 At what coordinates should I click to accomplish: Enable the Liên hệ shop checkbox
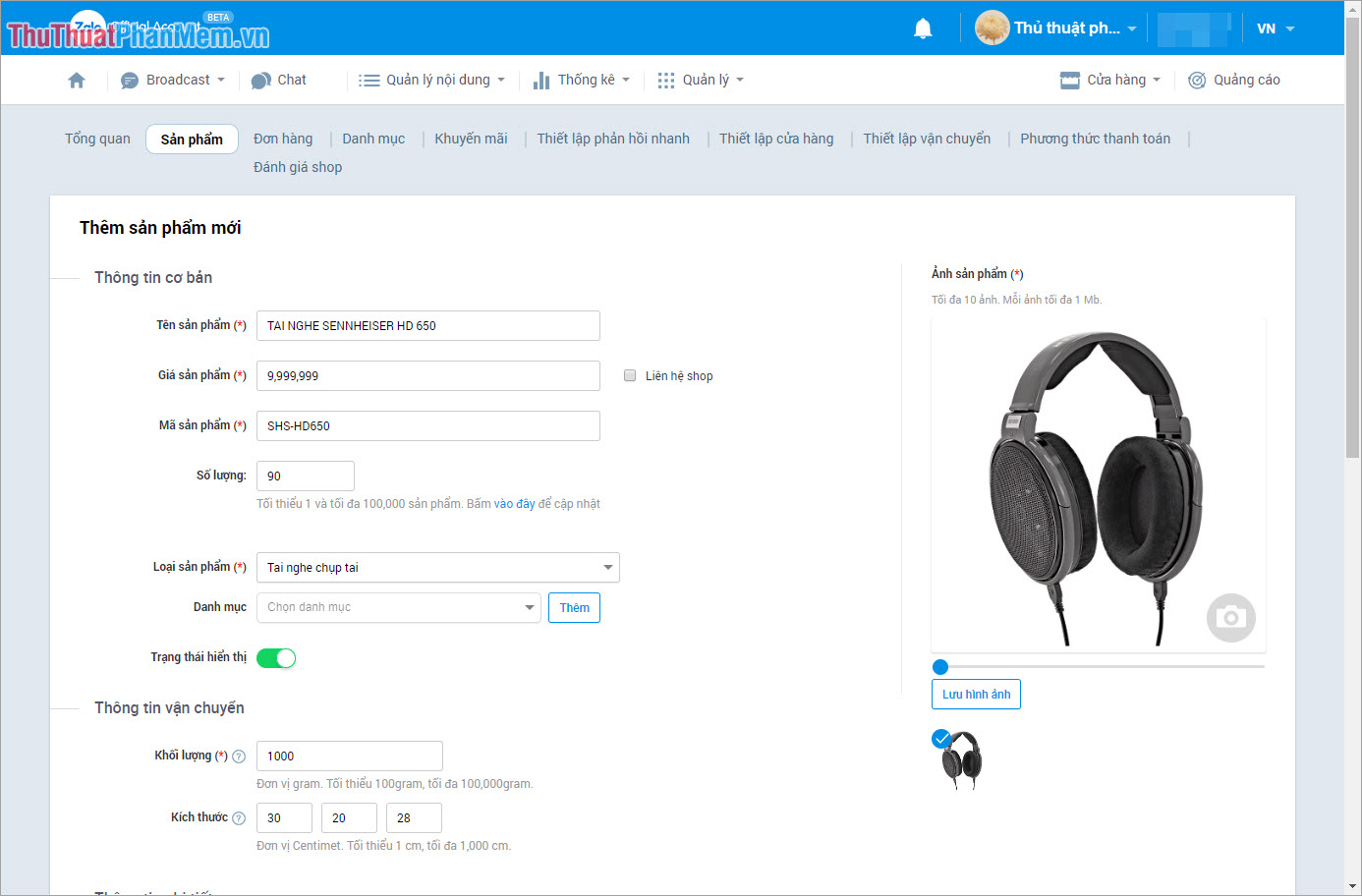point(629,375)
